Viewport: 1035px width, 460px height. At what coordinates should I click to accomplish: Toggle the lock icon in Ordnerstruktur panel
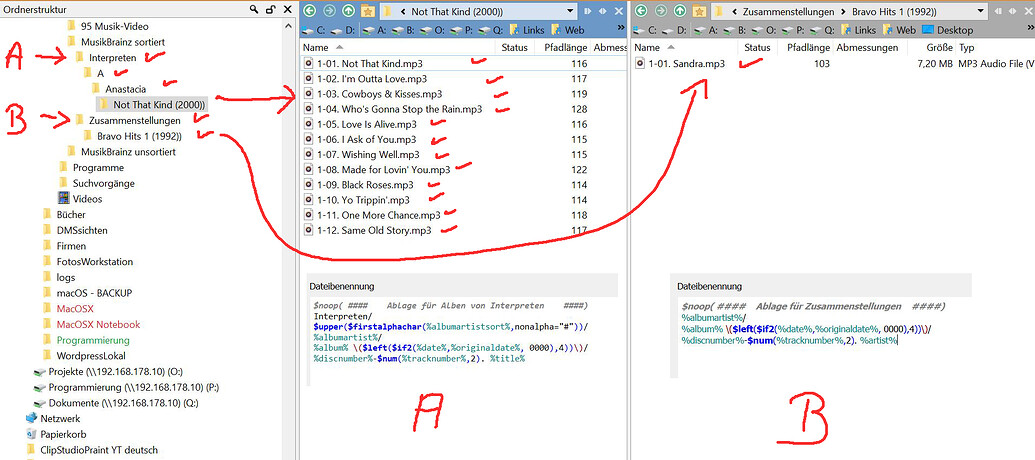click(270, 9)
